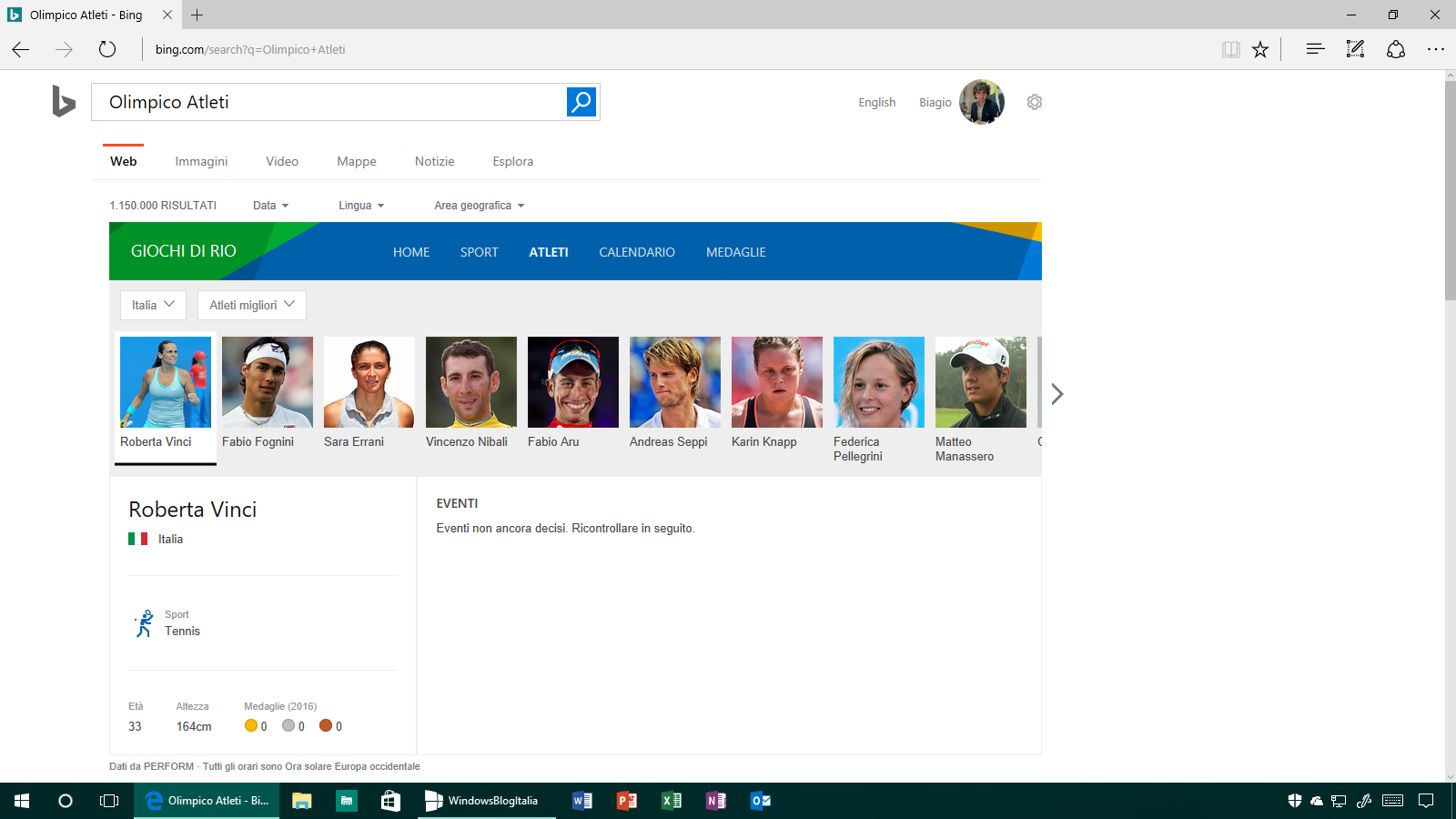Select Vincenzo Nibali athlete photo
Screen dimensions: 1456x819
pyautogui.click(x=471, y=382)
